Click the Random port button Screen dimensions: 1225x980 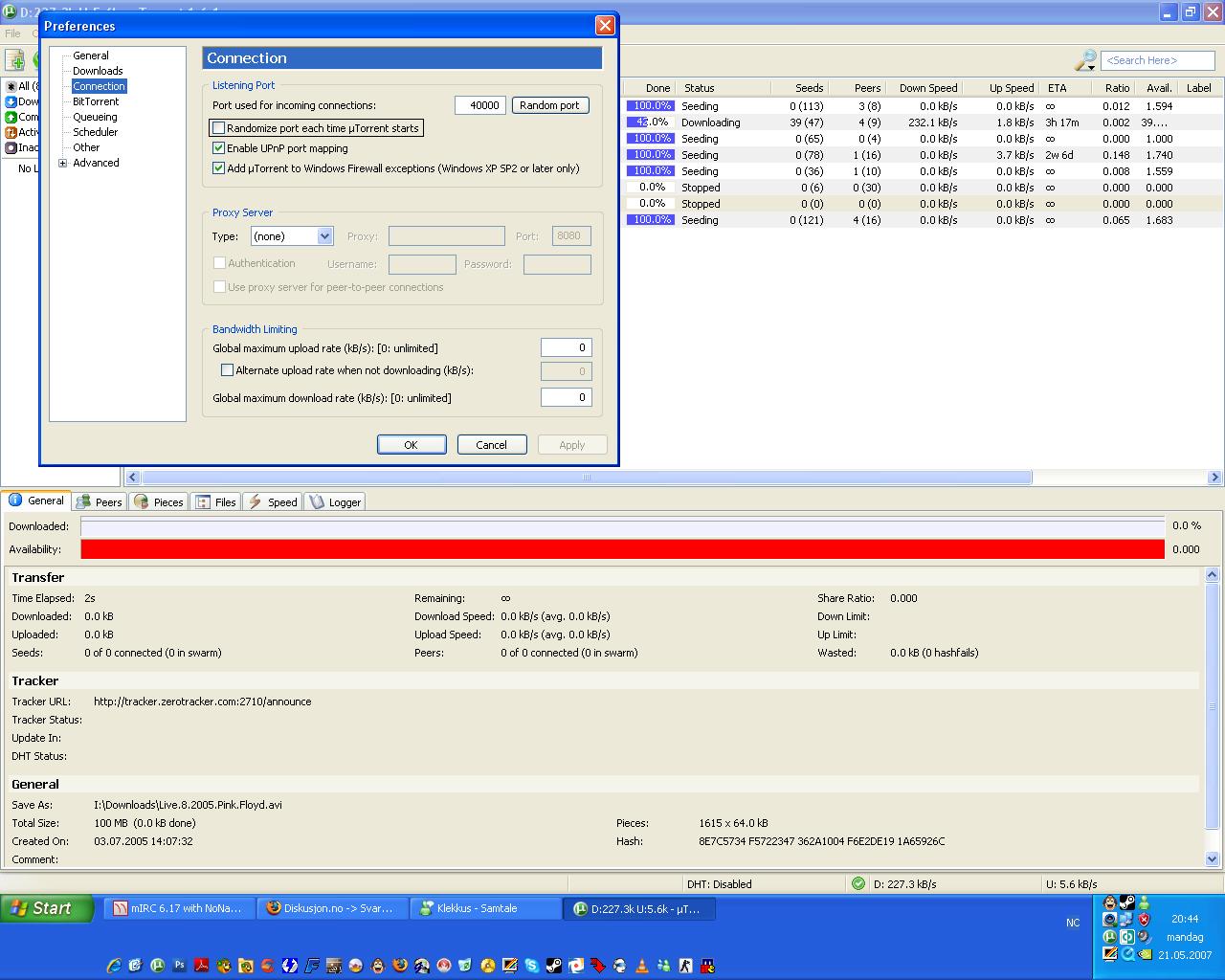click(549, 105)
